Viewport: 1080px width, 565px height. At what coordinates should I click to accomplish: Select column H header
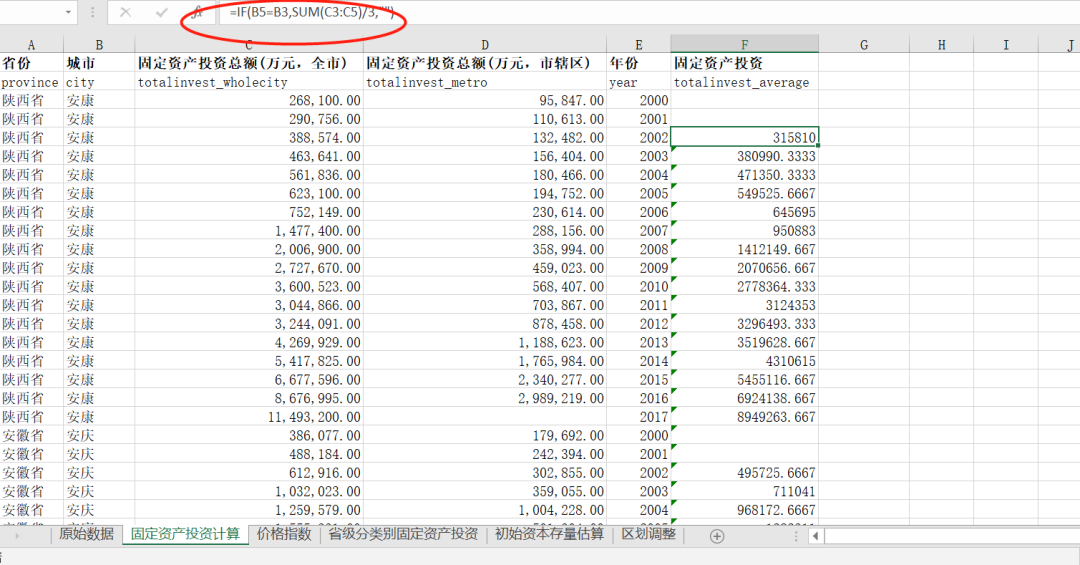coord(942,45)
